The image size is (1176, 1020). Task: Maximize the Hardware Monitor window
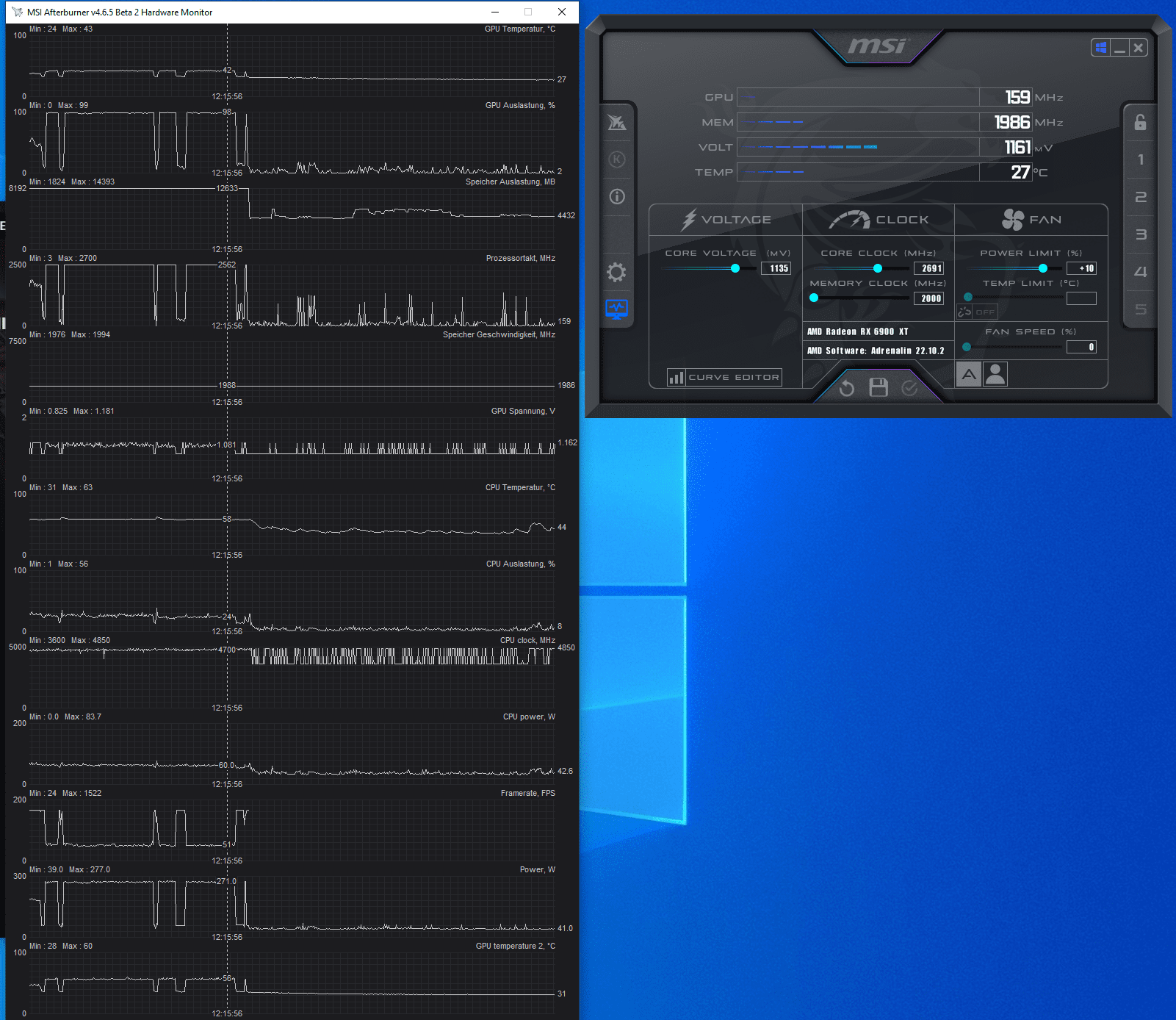coord(528,12)
